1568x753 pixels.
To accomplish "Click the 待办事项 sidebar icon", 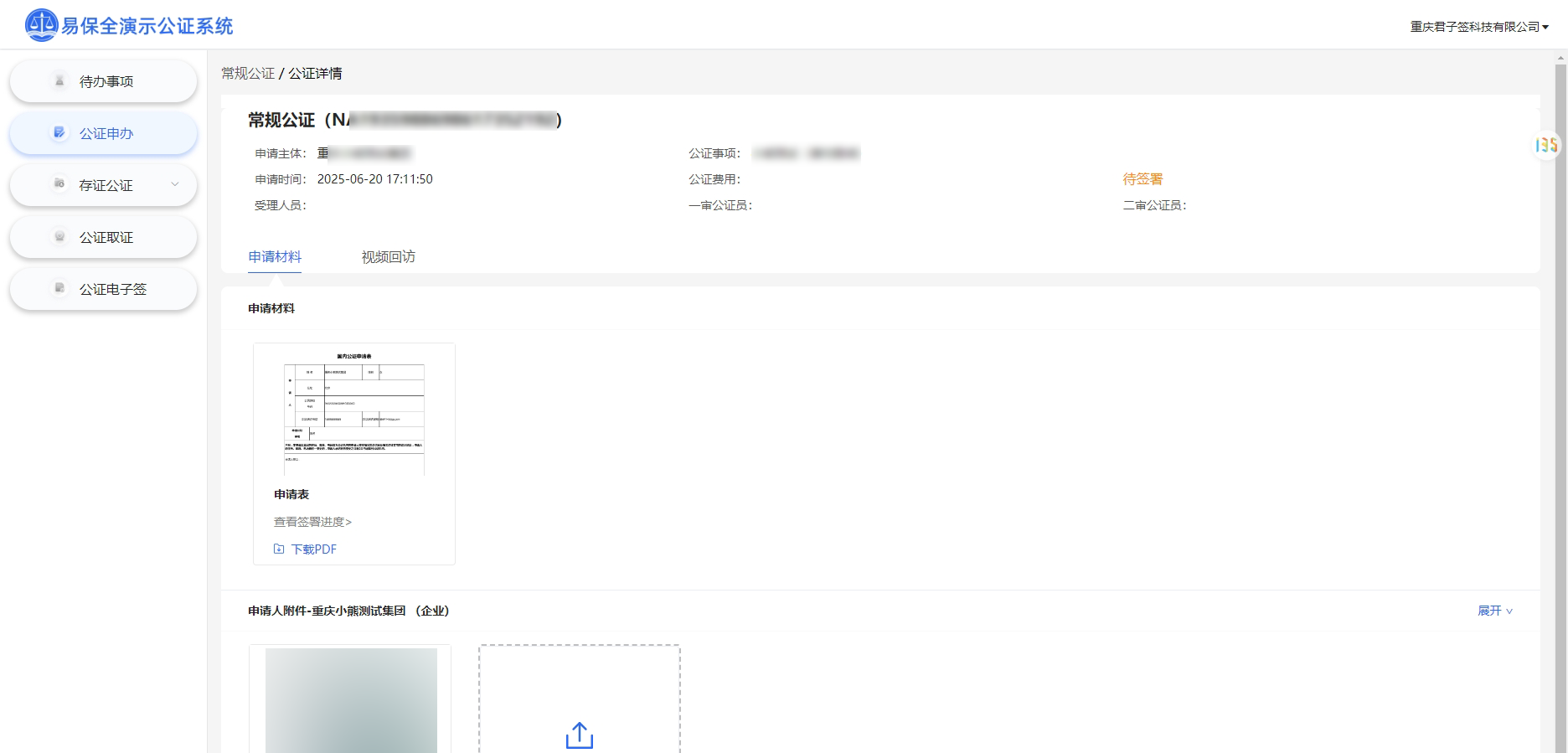I will tap(59, 81).
